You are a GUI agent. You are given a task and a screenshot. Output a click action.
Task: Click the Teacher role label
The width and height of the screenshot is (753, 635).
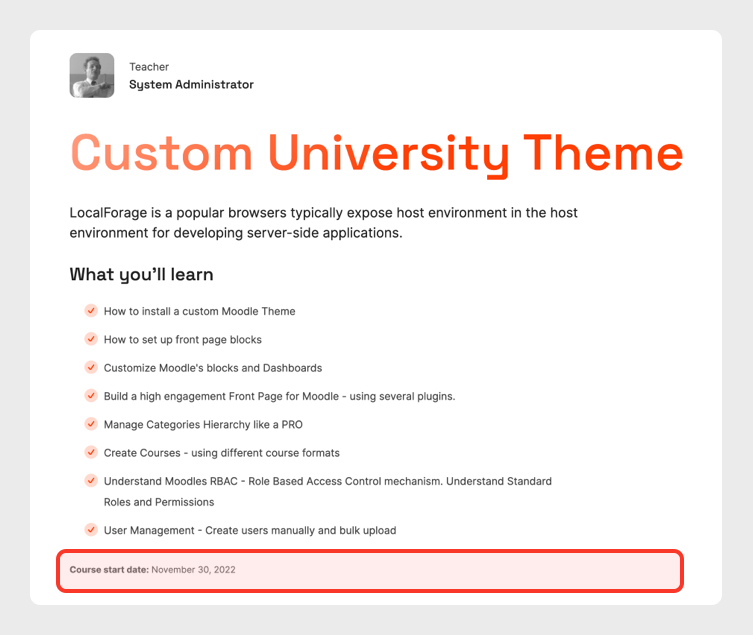(149, 67)
